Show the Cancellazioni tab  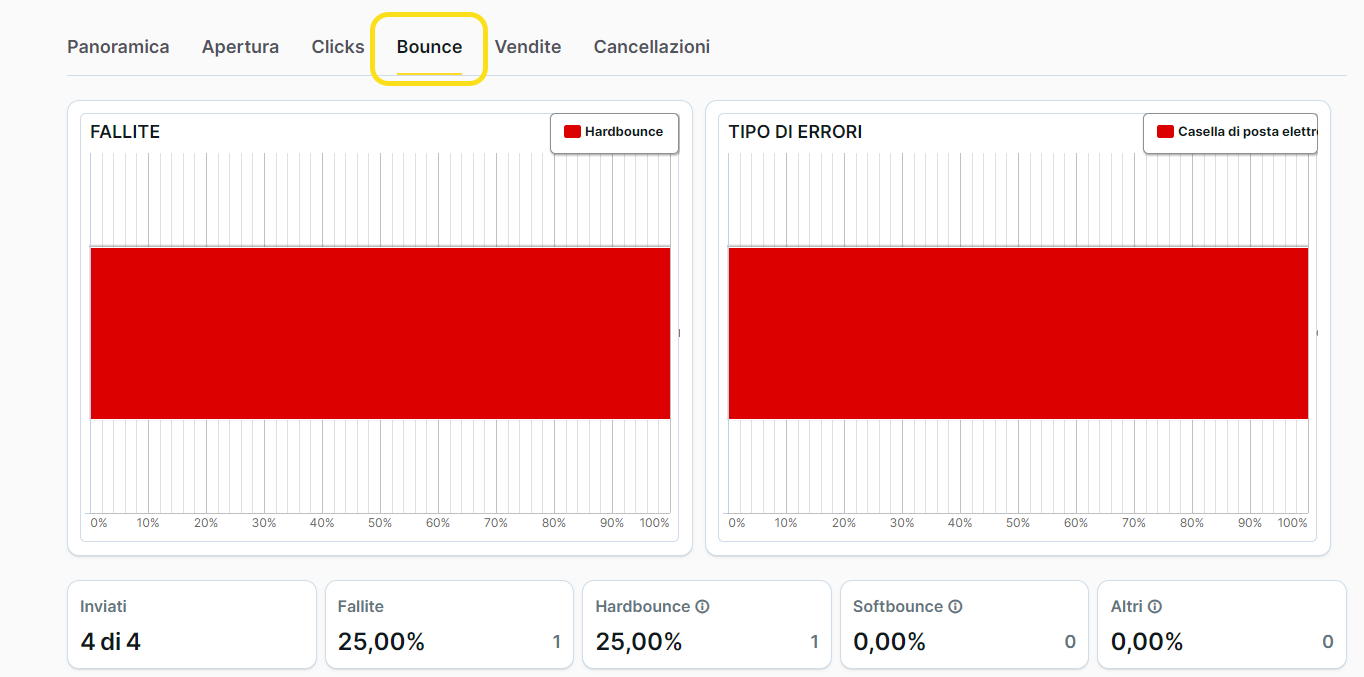tap(652, 47)
